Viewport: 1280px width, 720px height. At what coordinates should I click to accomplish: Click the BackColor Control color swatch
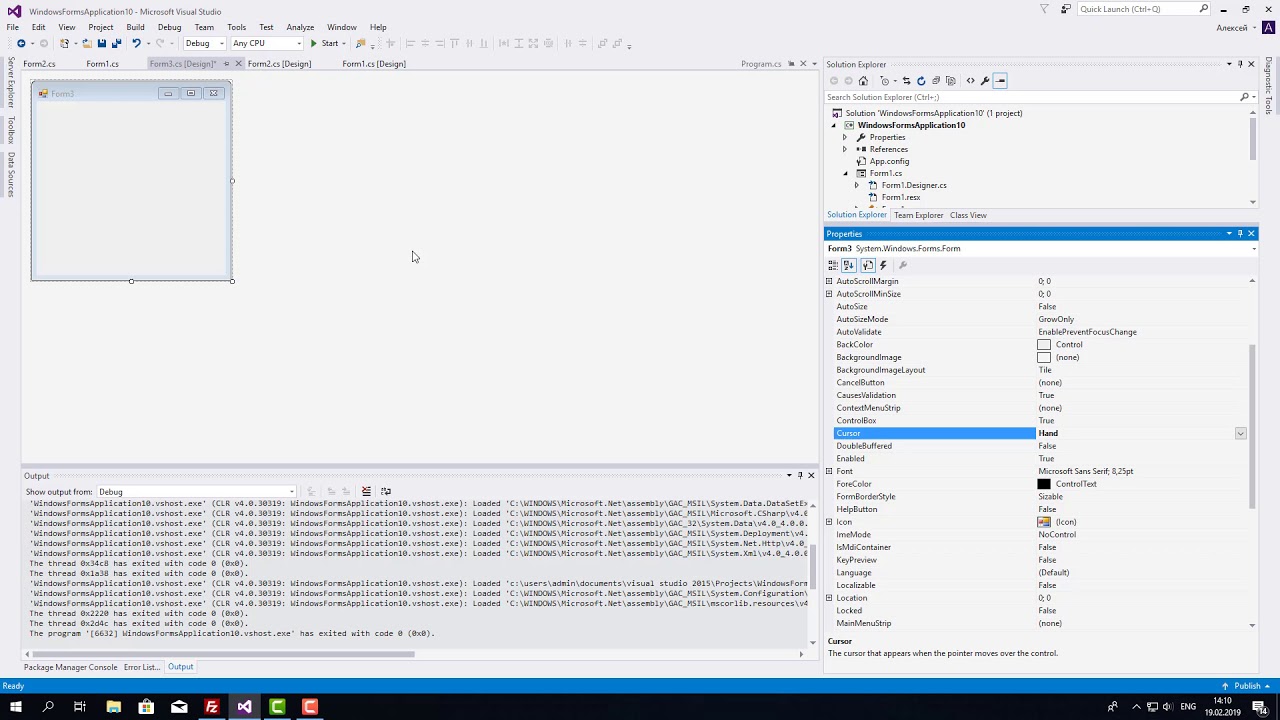[1044, 345]
